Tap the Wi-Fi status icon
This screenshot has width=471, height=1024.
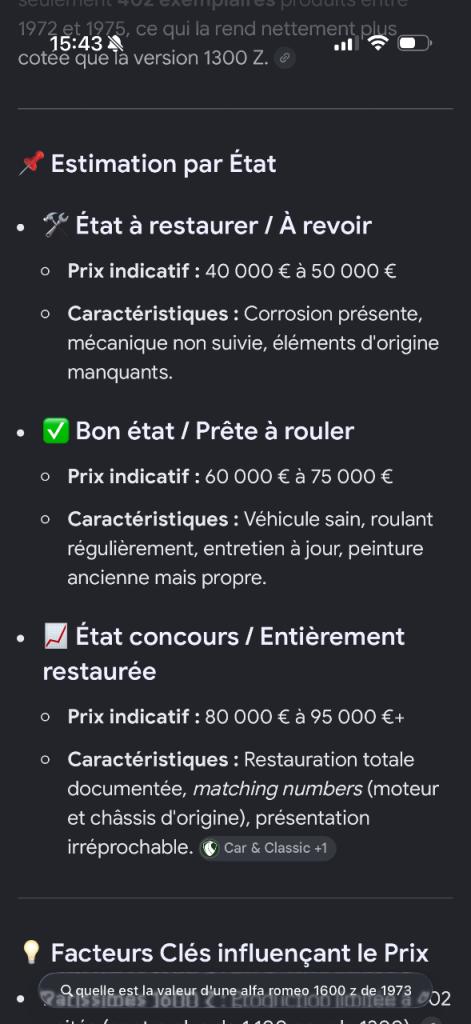[x=378, y=43]
